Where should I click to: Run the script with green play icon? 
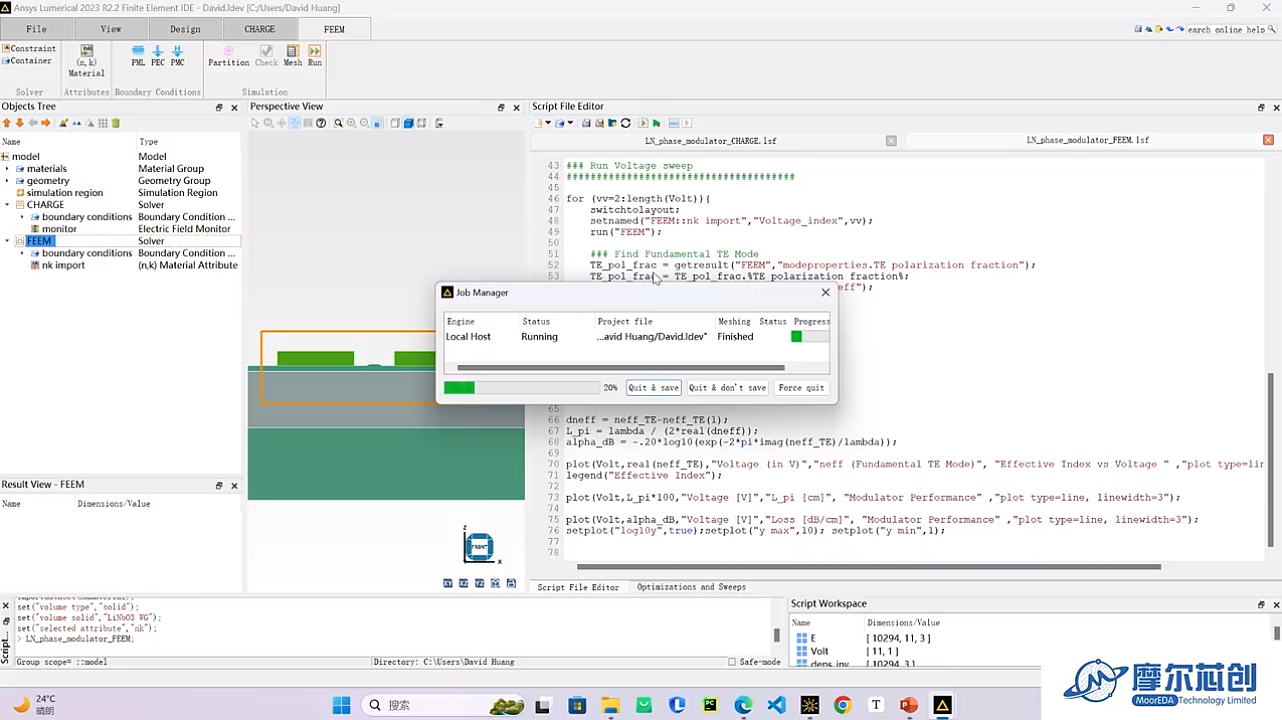tap(656, 123)
